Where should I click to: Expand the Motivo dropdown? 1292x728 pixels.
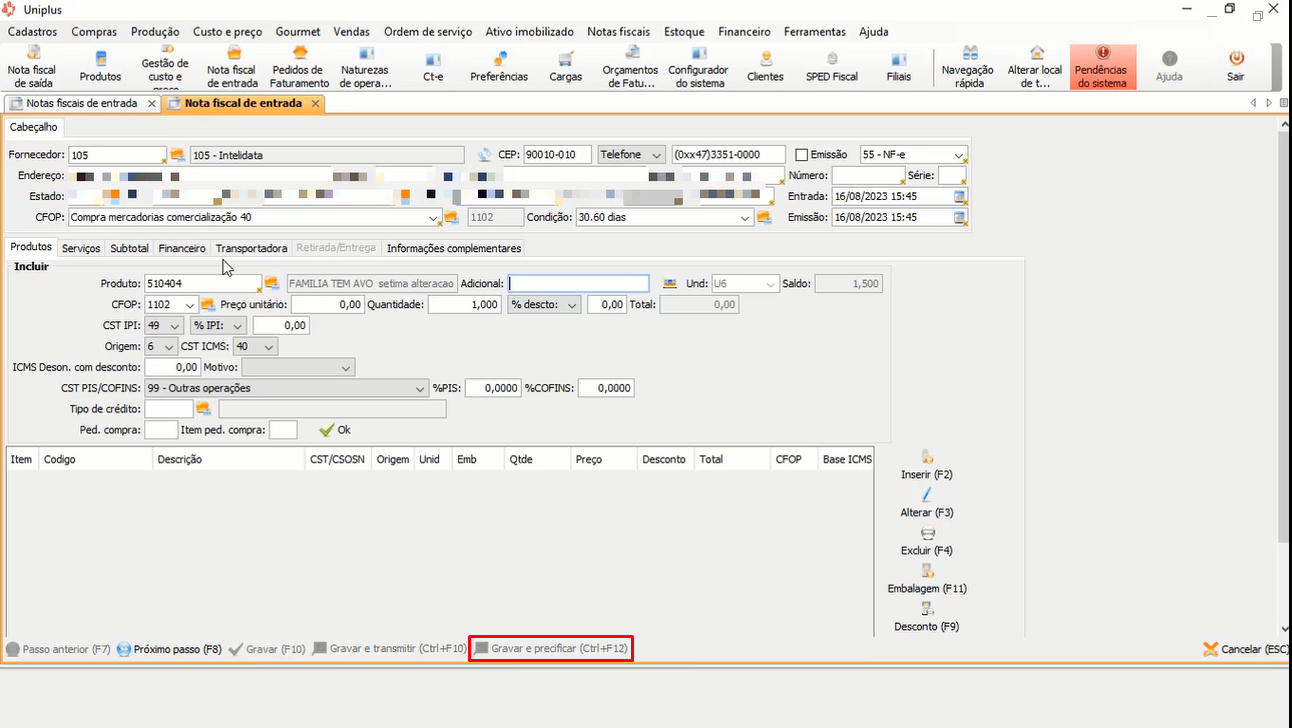point(346,368)
